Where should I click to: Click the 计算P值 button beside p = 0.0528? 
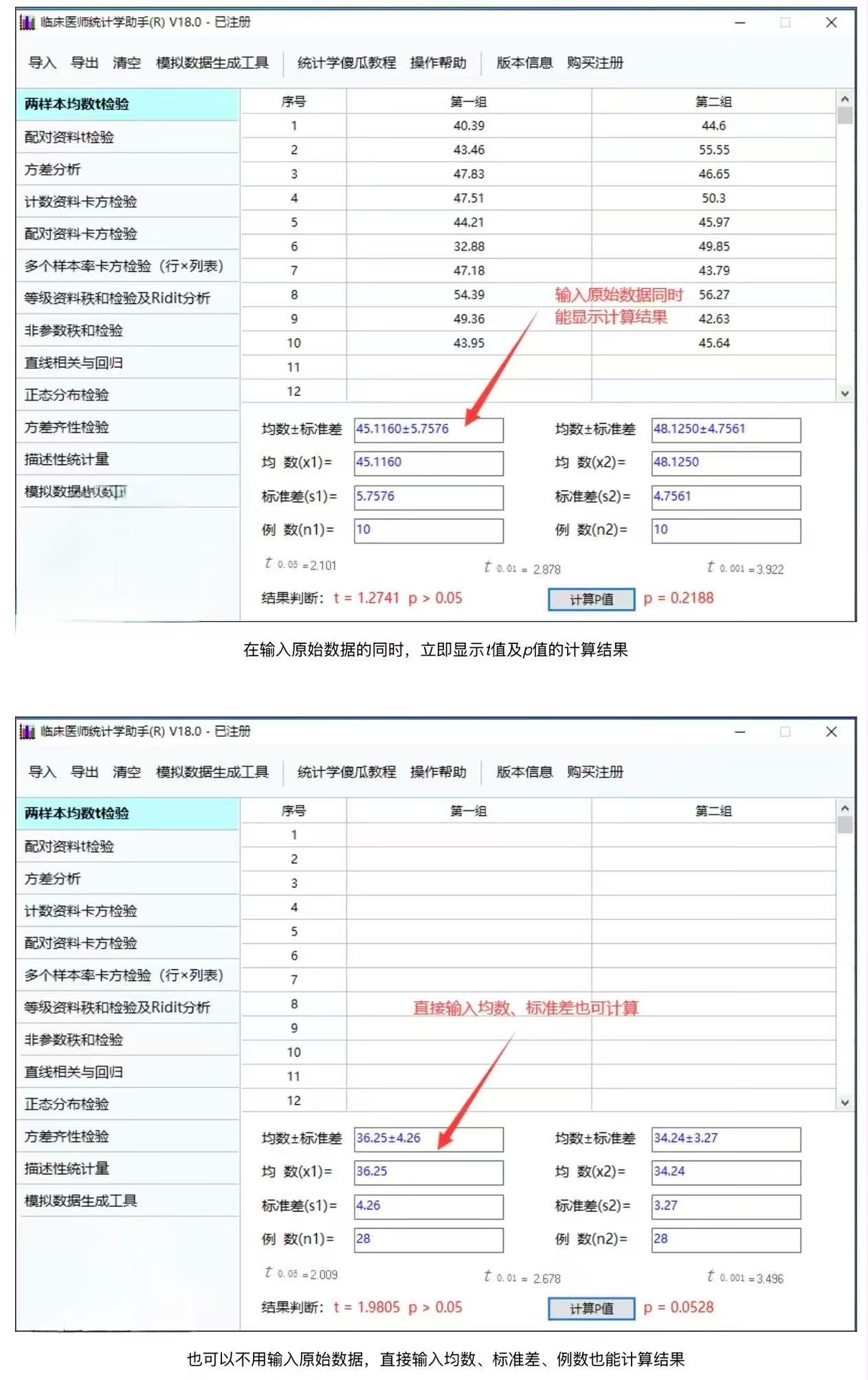591,1308
